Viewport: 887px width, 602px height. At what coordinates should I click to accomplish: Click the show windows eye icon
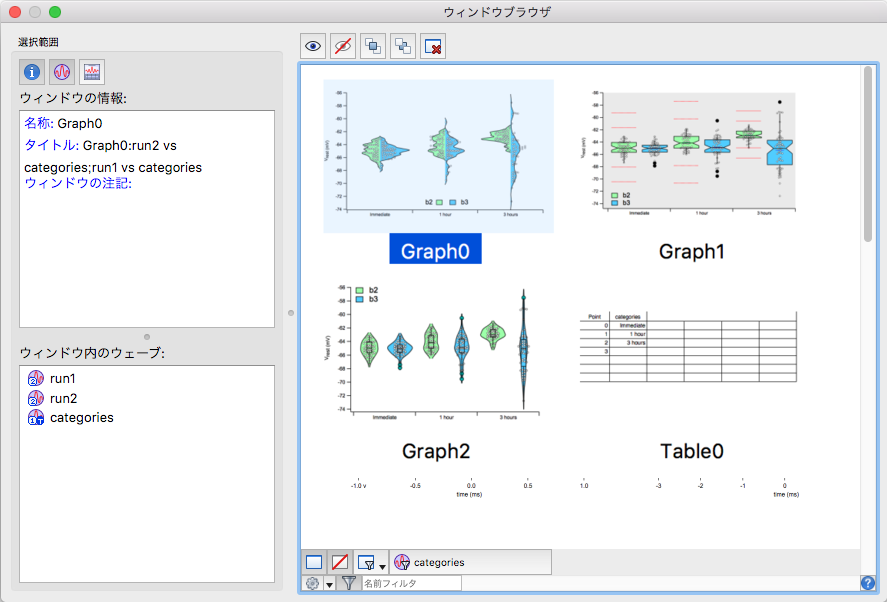pyautogui.click(x=314, y=46)
